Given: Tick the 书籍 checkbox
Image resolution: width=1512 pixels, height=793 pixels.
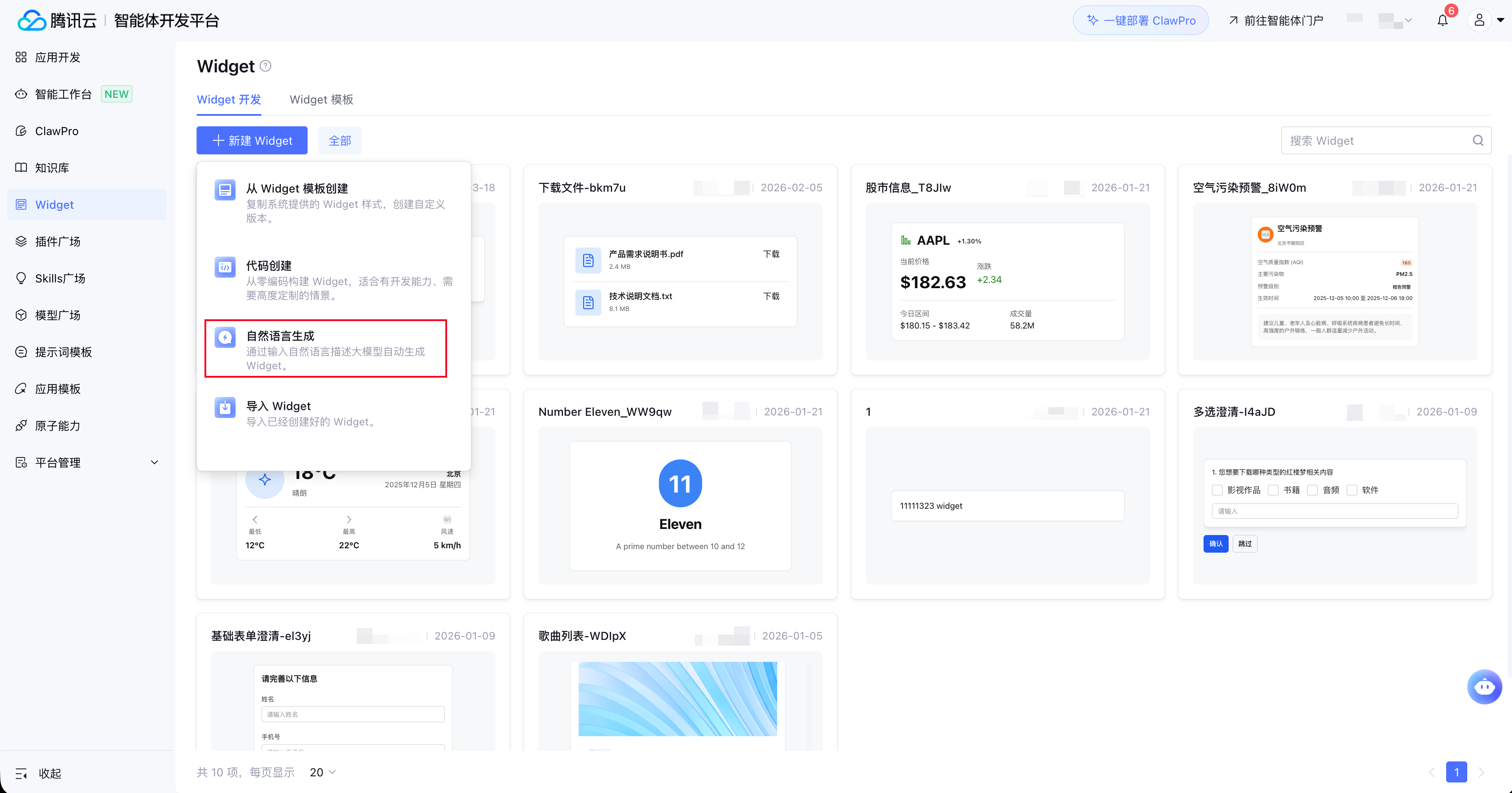Looking at the screenshot, I should tap(1273, 490).
